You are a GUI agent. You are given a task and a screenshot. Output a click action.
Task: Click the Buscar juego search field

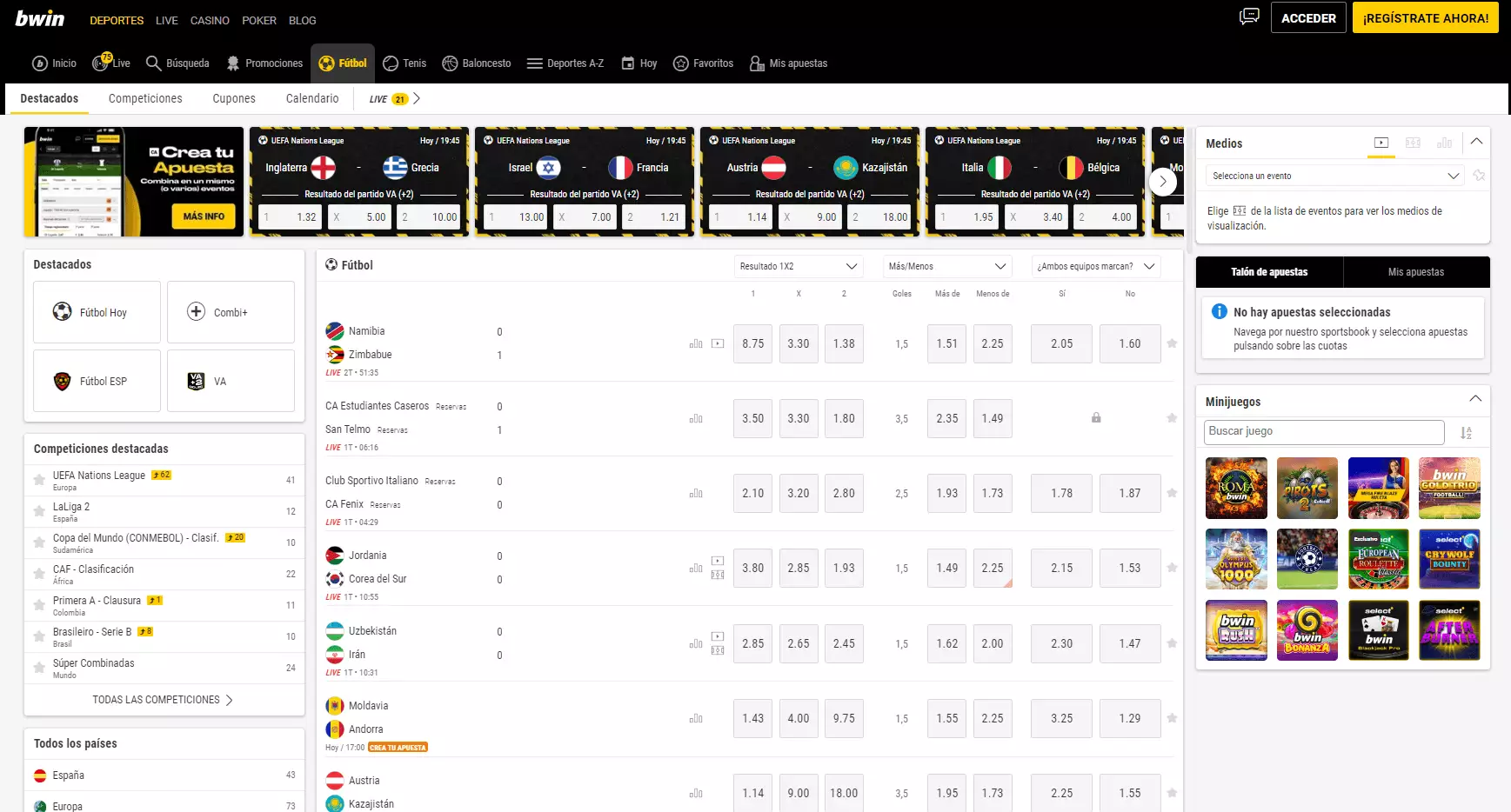click(1323, 431)
